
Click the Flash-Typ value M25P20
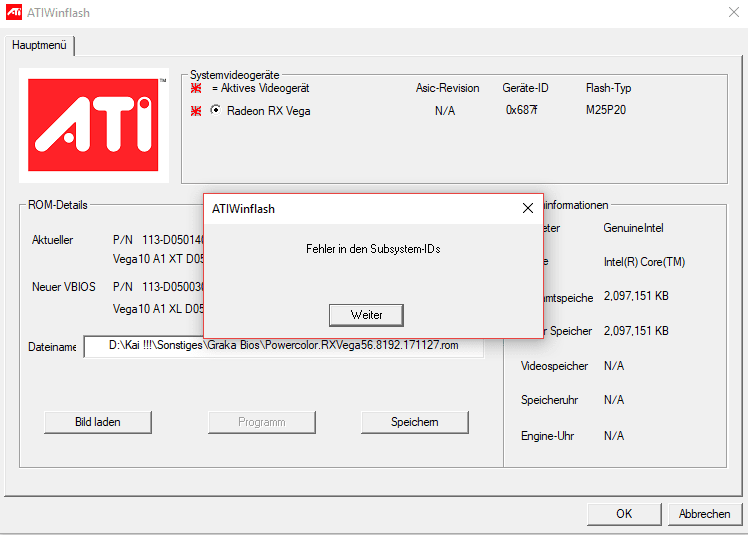606,110
